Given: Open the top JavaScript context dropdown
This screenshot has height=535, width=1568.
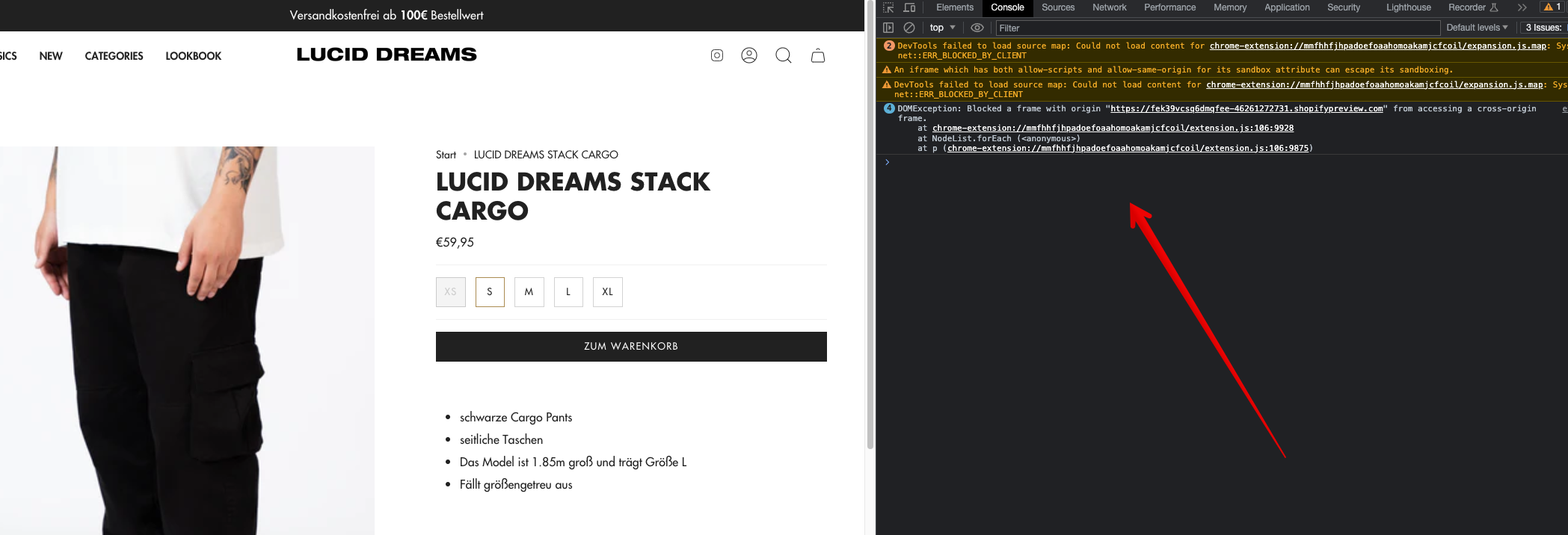Looking at the screenshot, I should [x=942, y=28].
